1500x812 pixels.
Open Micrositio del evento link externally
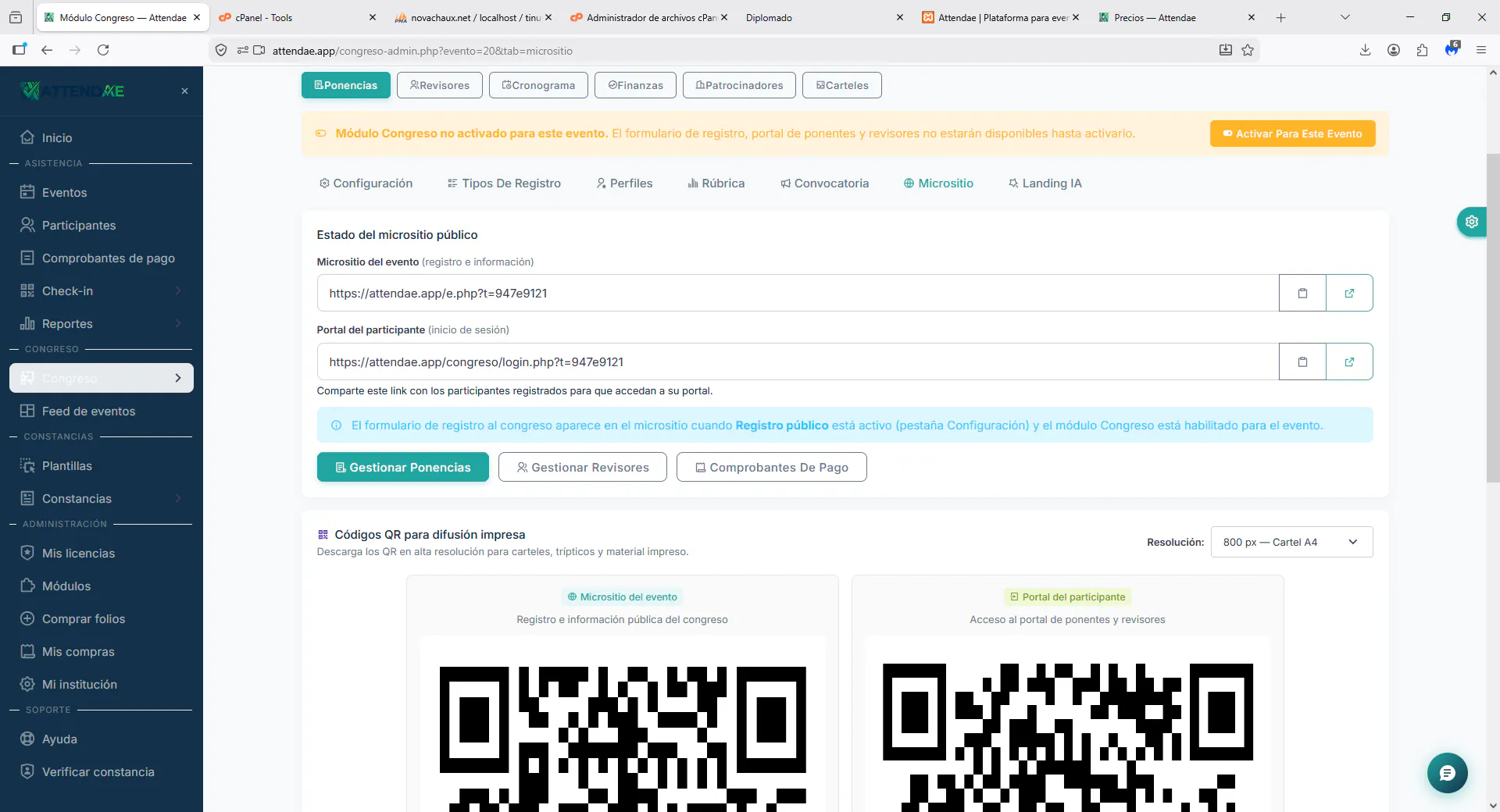pyautogui.click(x=1349, y=293)
